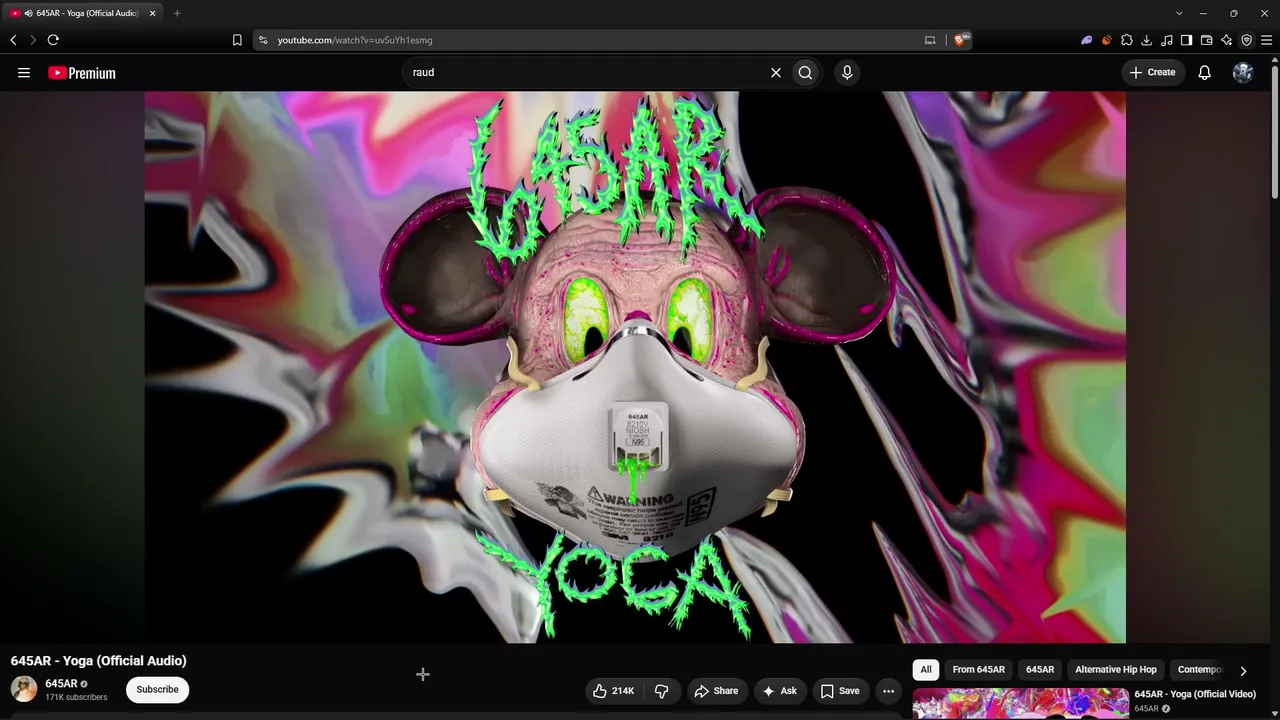This screenshot has height=720, width=1280.
Task: Focus the YouTube search field containing raud
Action: pyautogui.click(x=585, y=73)
